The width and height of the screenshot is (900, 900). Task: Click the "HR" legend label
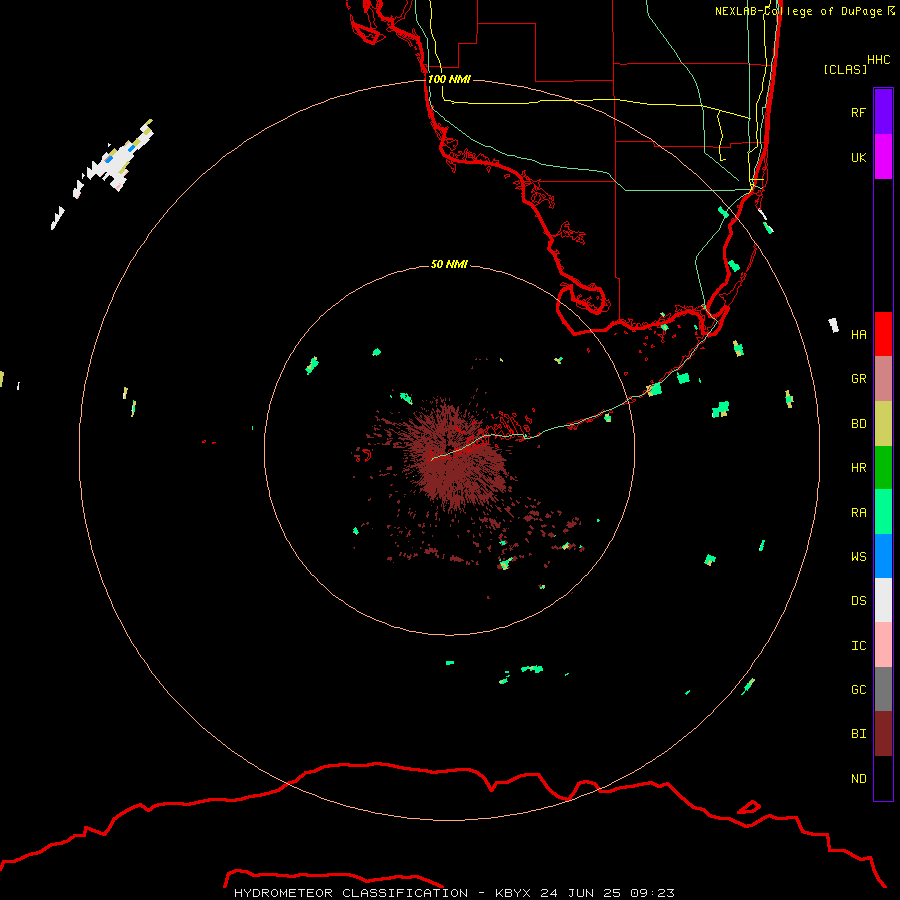tap(858, 468)
